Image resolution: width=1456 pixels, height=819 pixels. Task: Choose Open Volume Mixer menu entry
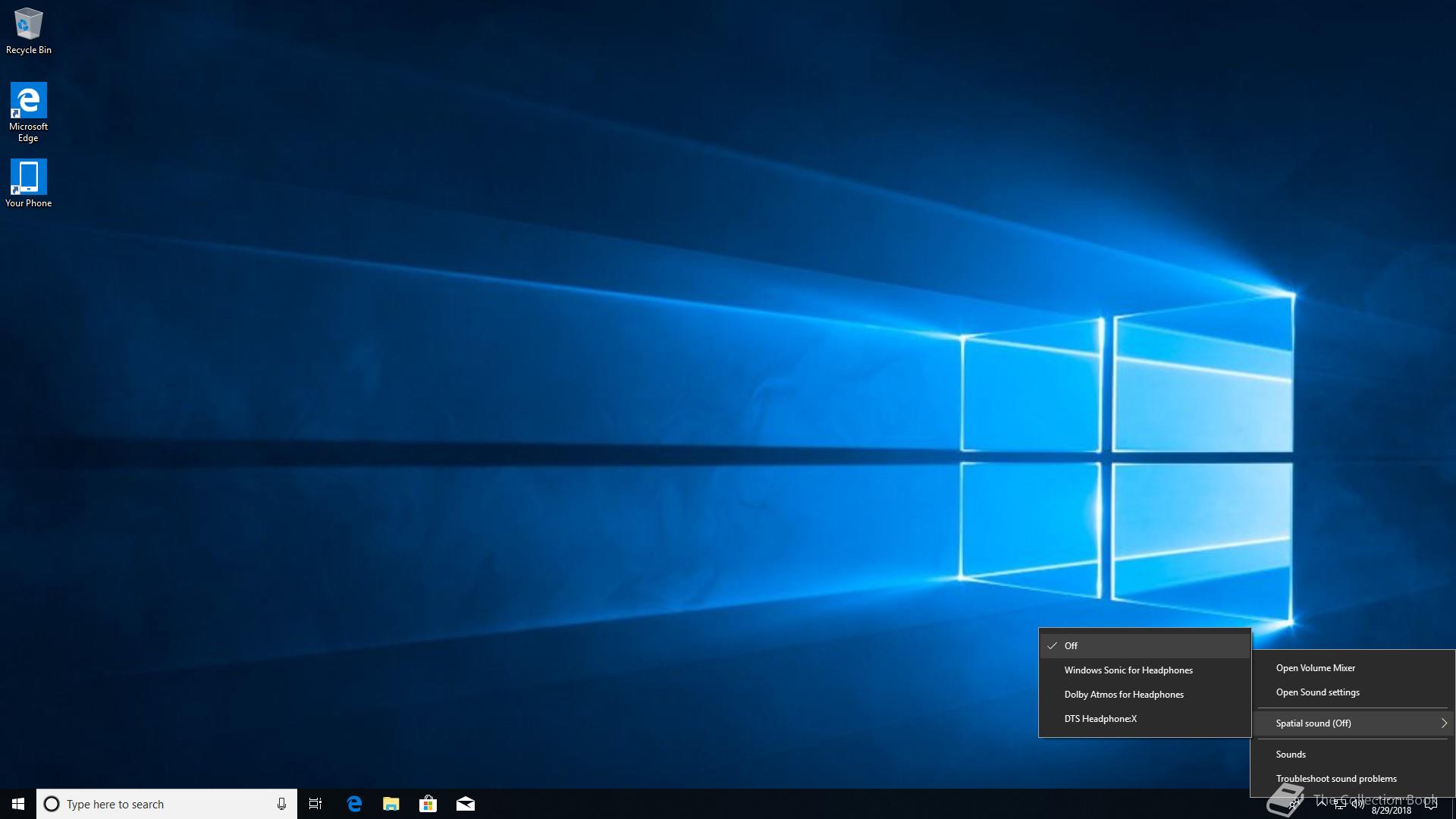point(1354,668)
